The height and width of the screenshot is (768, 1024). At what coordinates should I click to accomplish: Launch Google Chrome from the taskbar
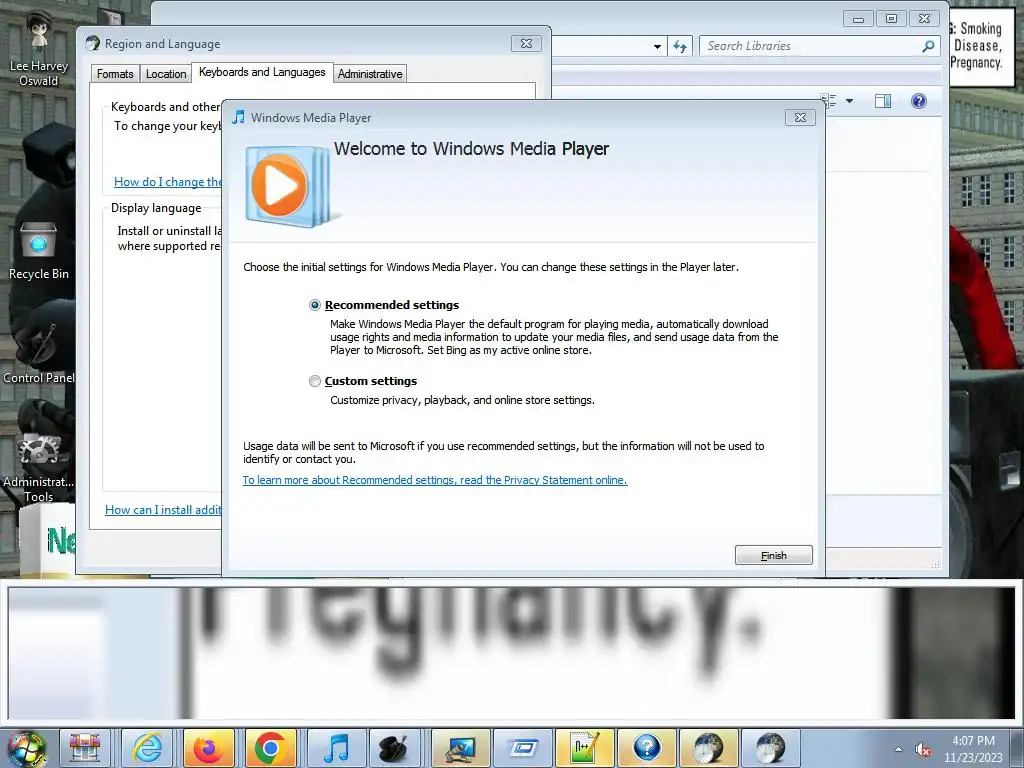(x=270, y=748)
